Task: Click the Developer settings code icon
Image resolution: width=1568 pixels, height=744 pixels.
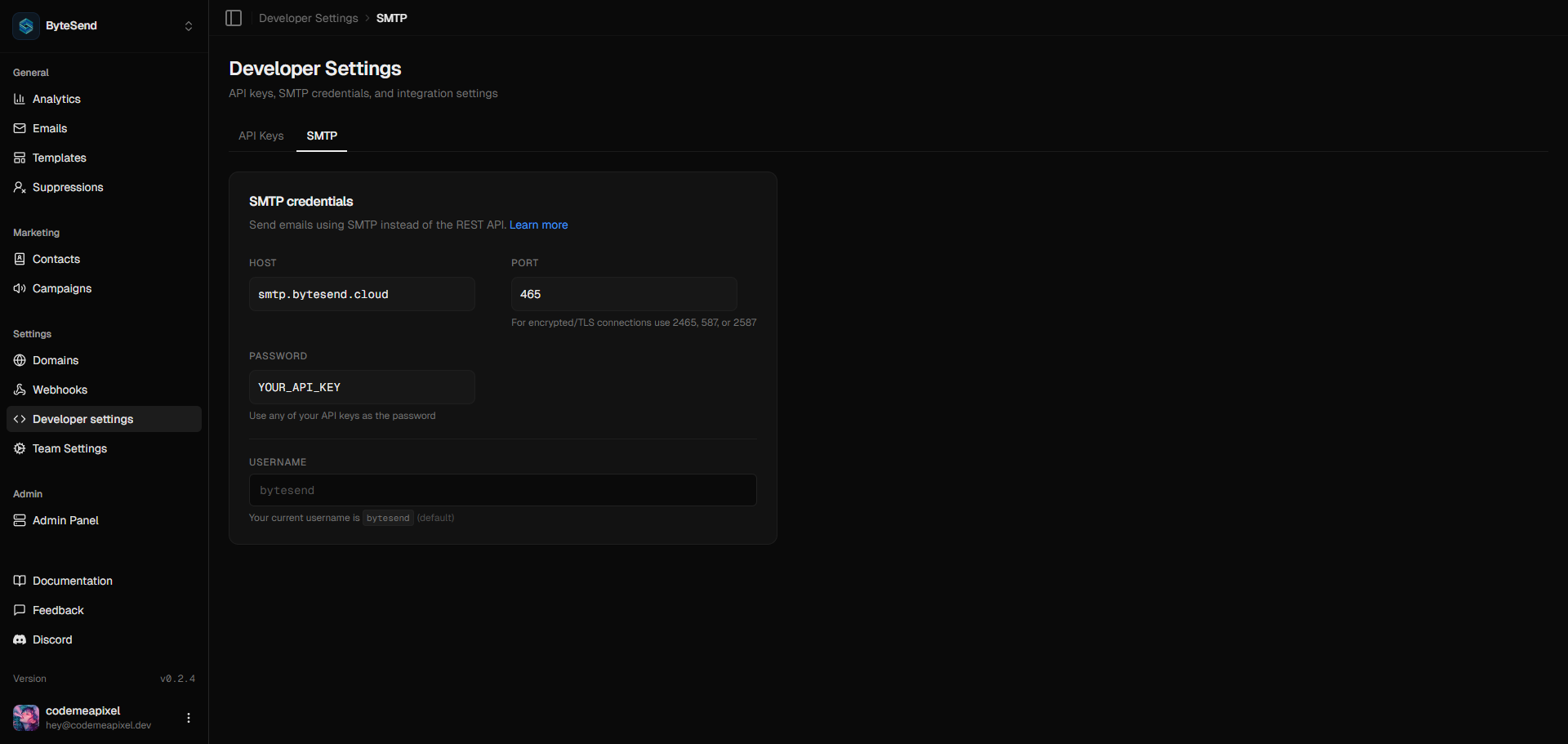Action: pos(20,419)
